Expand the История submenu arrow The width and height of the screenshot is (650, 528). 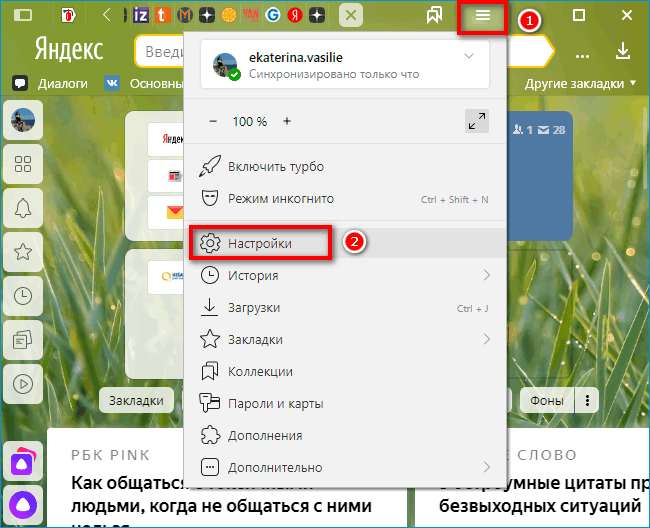(487, 275)
